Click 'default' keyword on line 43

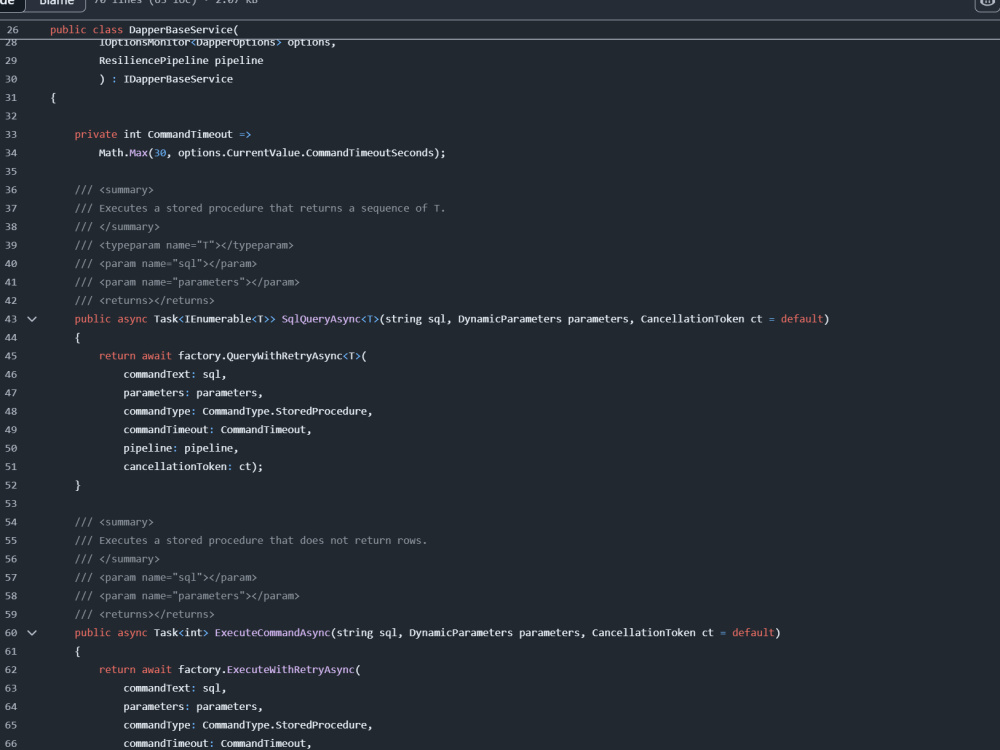pos(802,319)
